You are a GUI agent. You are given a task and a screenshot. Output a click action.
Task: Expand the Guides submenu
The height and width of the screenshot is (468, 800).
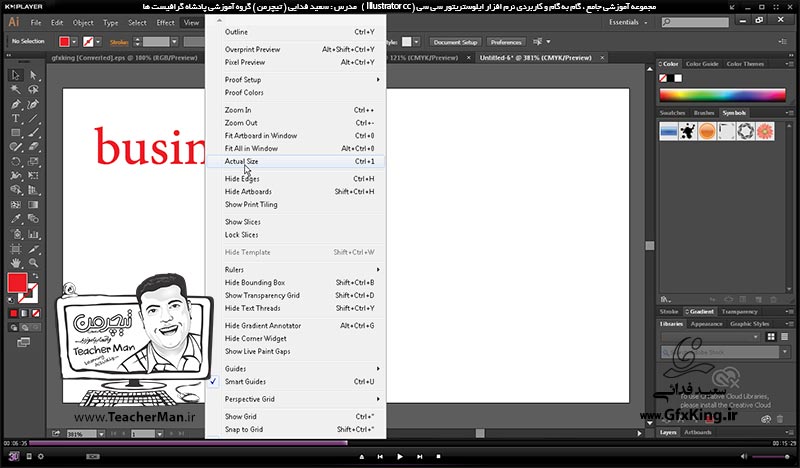coord(295,368)
